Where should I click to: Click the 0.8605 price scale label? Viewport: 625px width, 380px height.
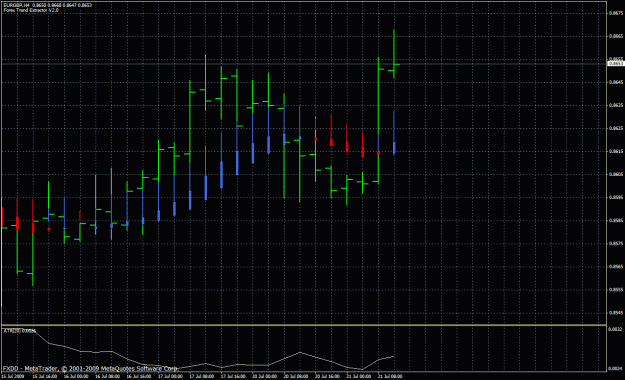pyautogui.click(x=616, y=174)
